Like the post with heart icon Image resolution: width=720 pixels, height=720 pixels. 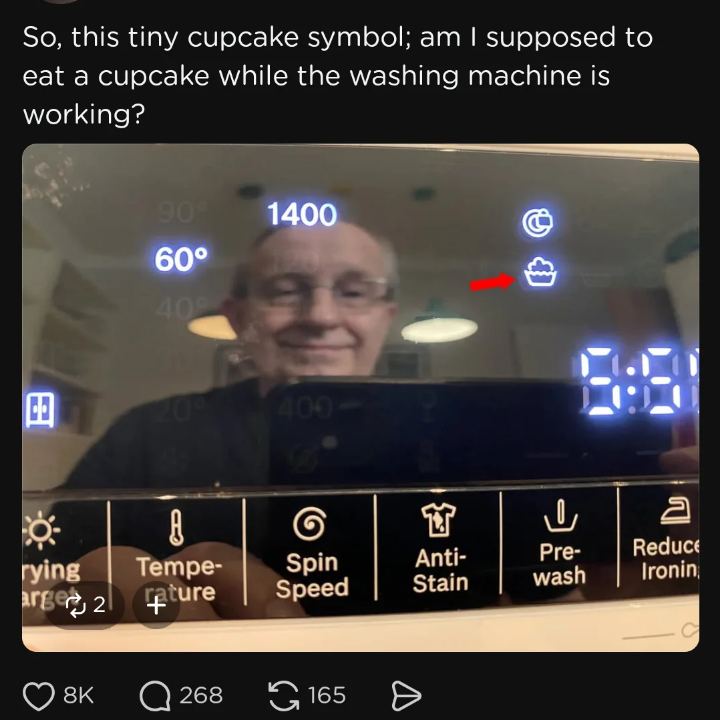(x=40, y=694)
